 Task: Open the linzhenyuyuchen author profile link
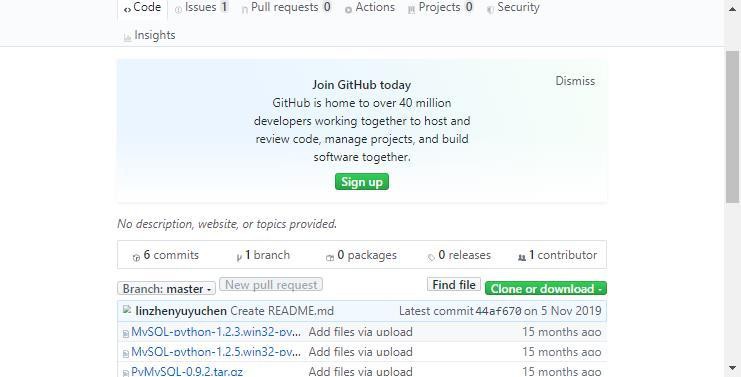coord(181,311)
